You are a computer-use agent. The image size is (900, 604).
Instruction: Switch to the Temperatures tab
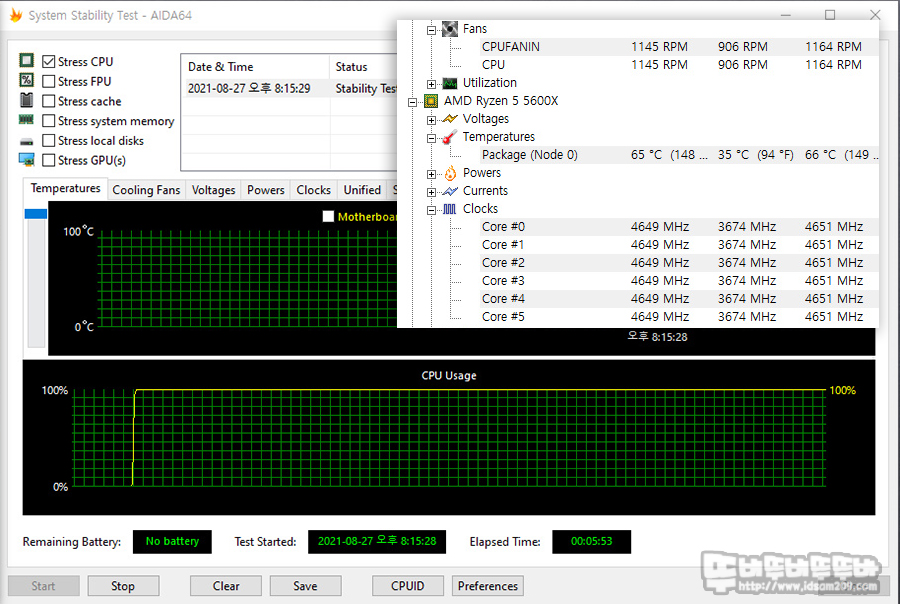[65, 188]
